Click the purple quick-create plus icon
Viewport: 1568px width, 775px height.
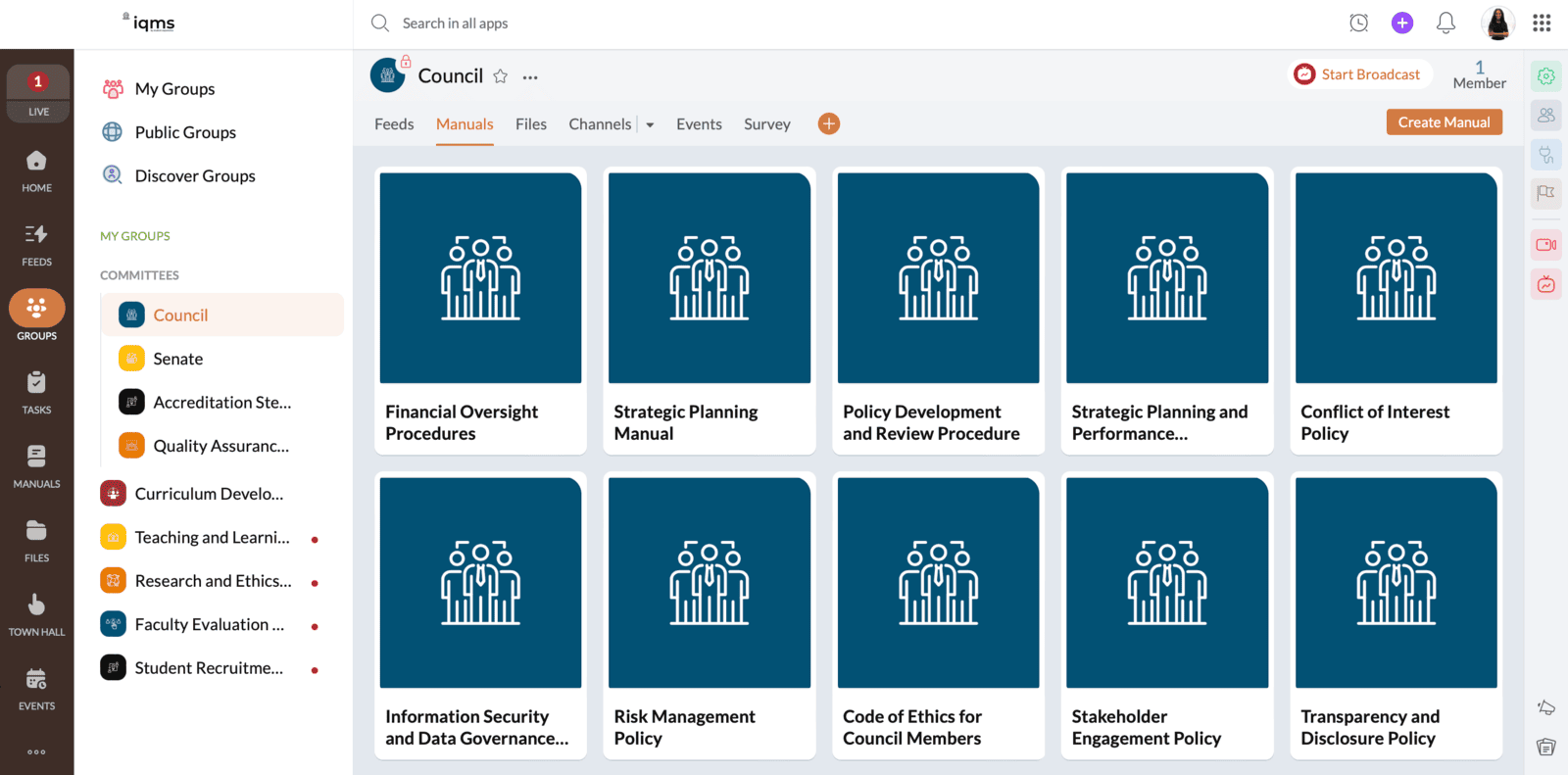[x=1402, y=24]
